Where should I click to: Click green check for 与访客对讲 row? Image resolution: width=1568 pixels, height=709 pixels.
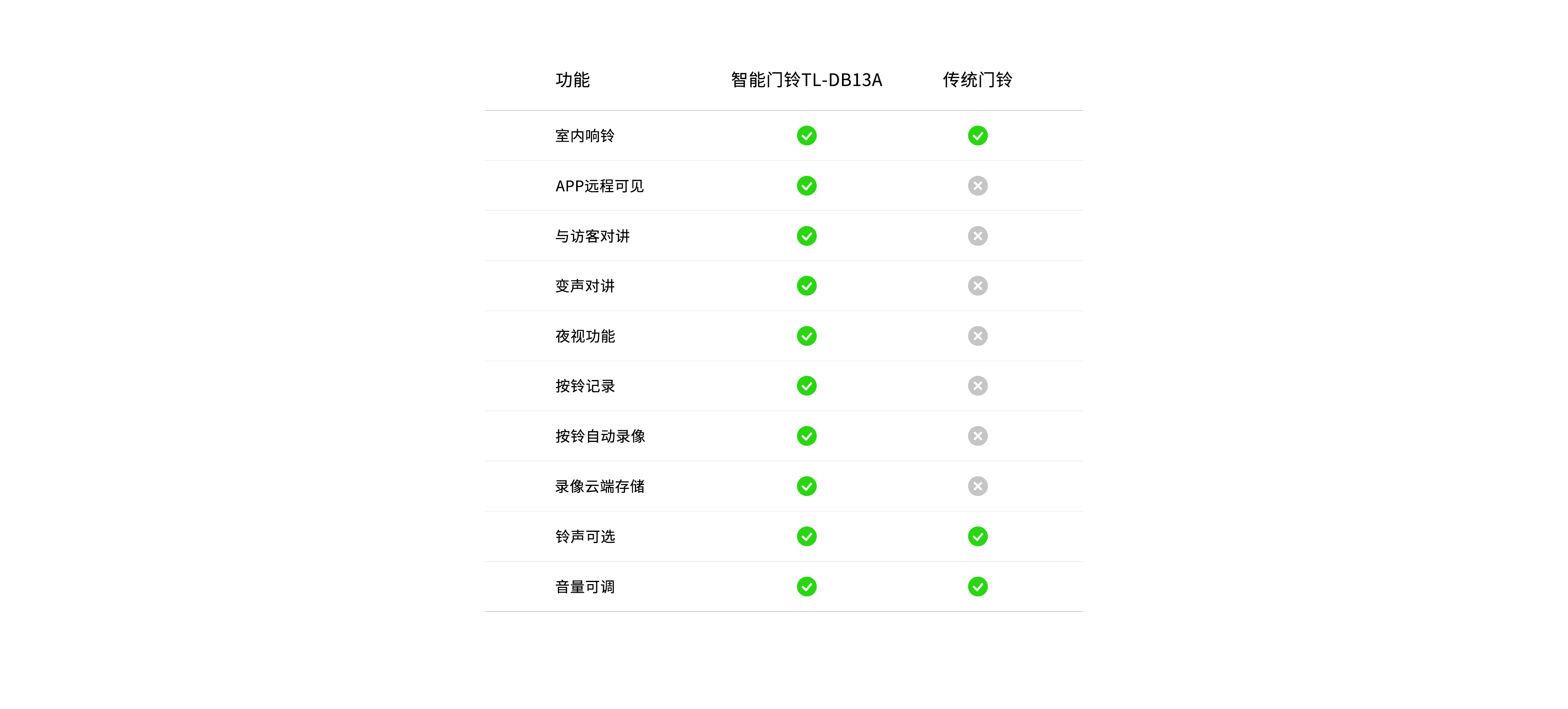coord(806,236)
